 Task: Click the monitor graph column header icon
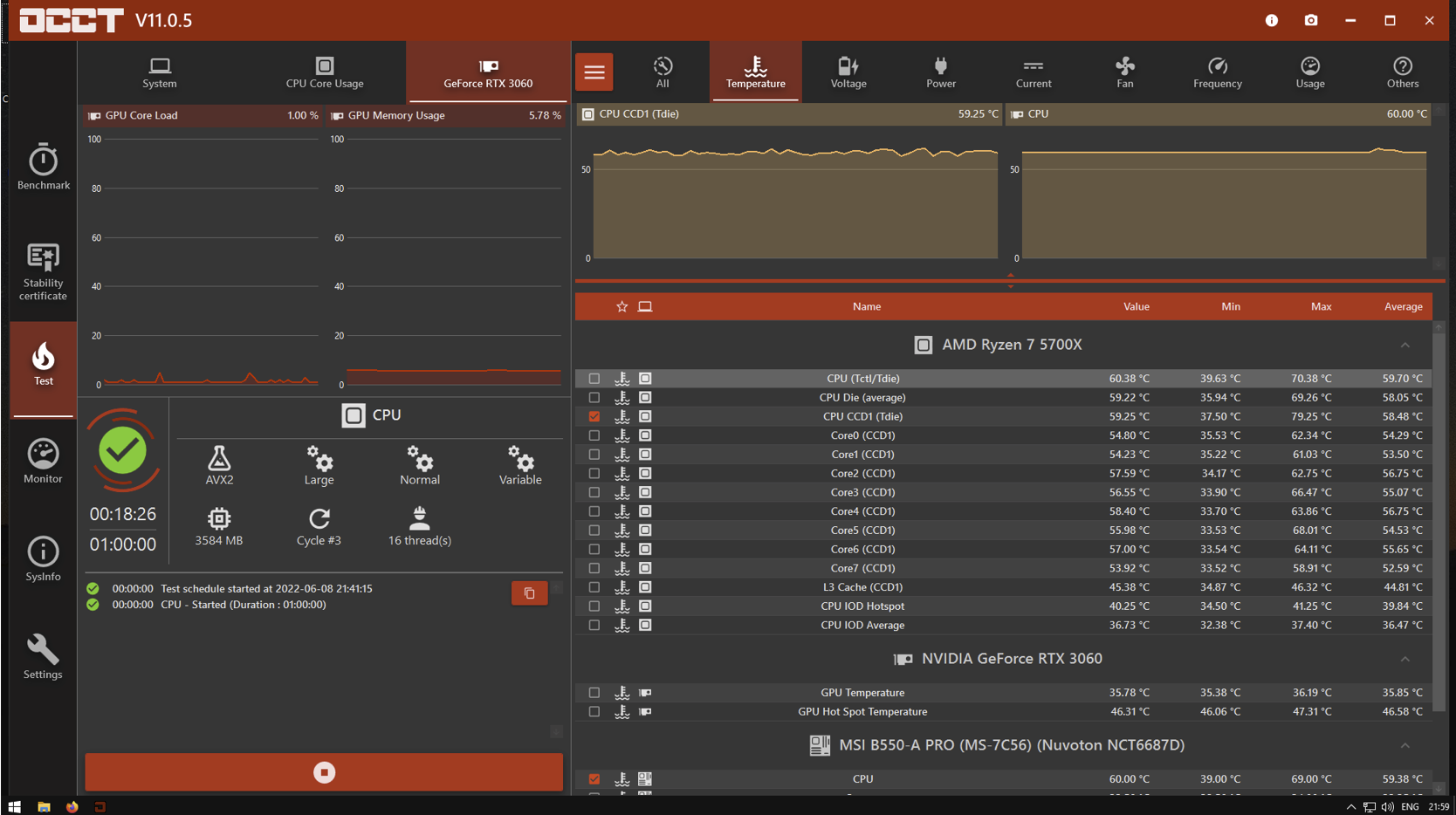[645, 306]
